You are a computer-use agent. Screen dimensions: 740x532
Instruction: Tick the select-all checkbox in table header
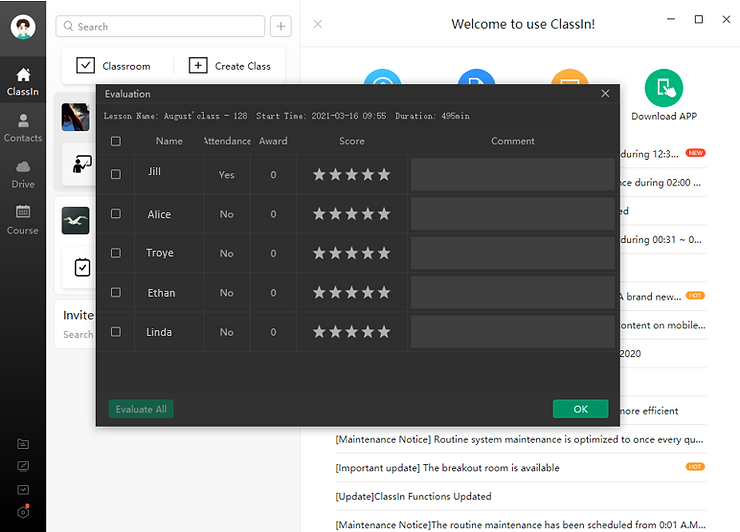coord(116,141)
